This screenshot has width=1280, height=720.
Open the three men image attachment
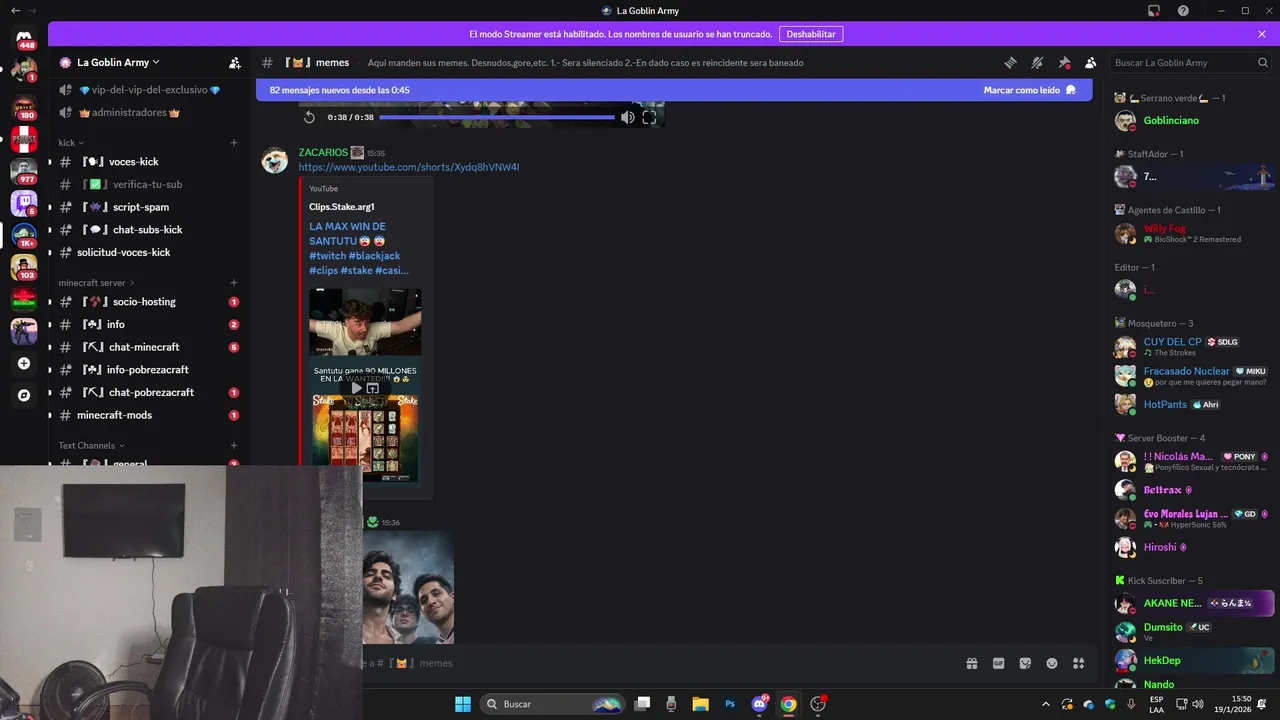[408, 587]
